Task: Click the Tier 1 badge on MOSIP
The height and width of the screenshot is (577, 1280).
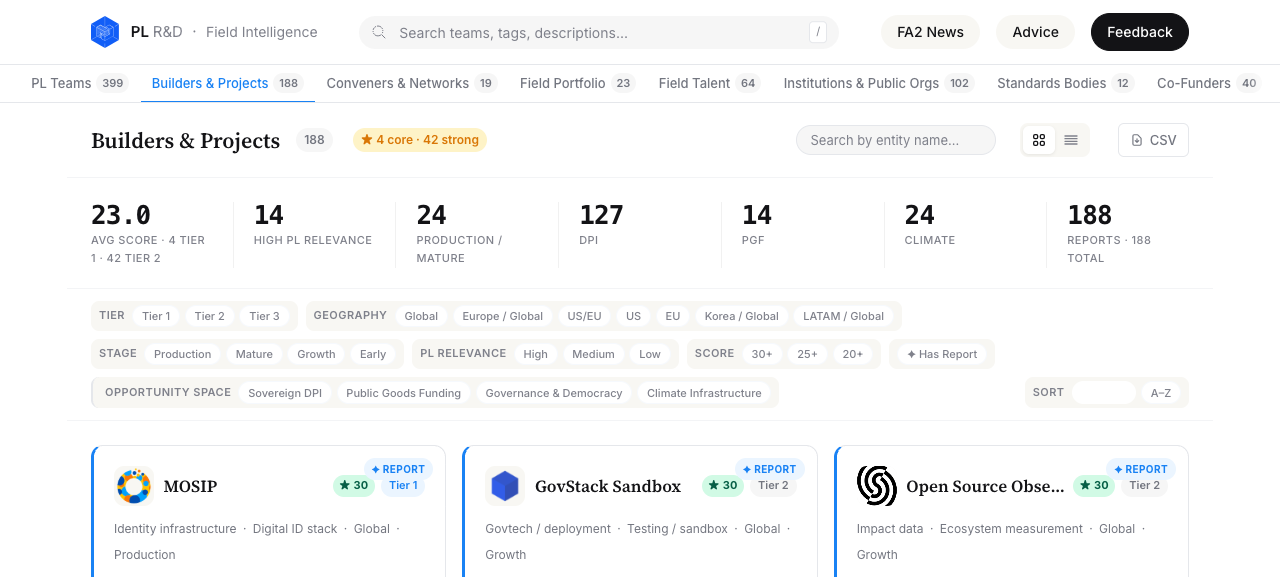Action: [403, 486]
